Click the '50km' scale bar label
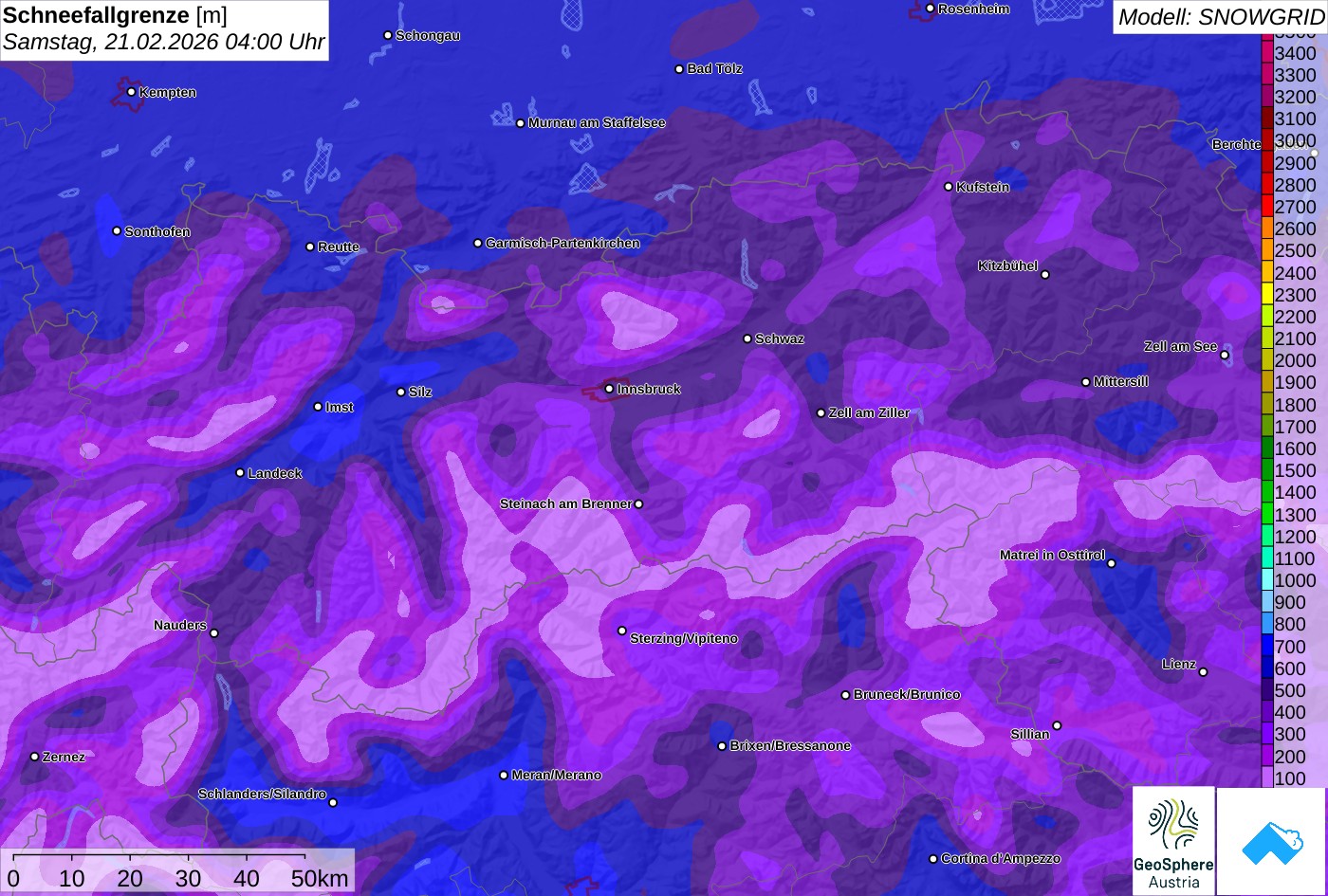The image size is (1328, 896). coord(320,879)
